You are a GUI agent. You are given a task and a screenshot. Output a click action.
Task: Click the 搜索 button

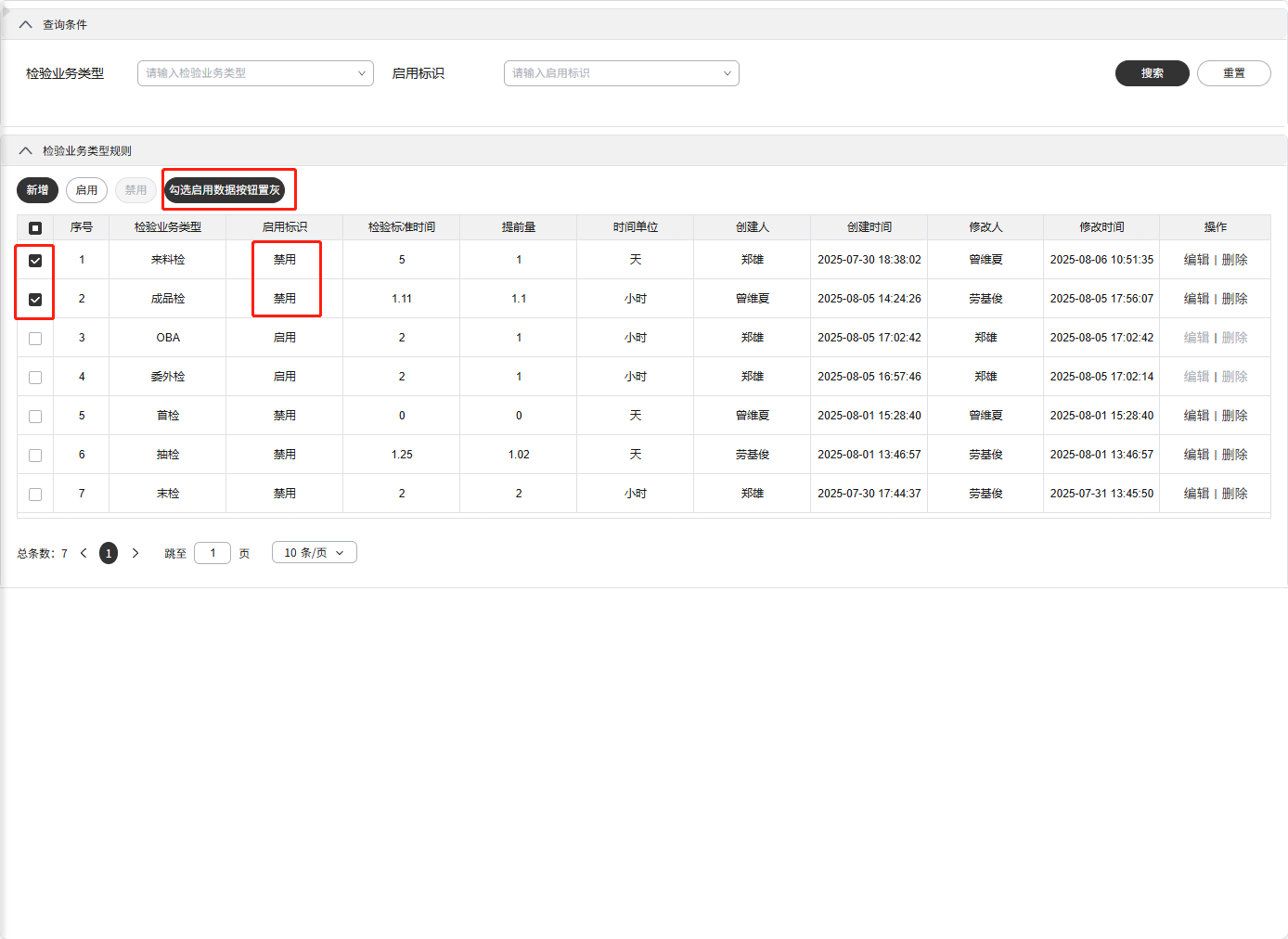[1152, 73]
